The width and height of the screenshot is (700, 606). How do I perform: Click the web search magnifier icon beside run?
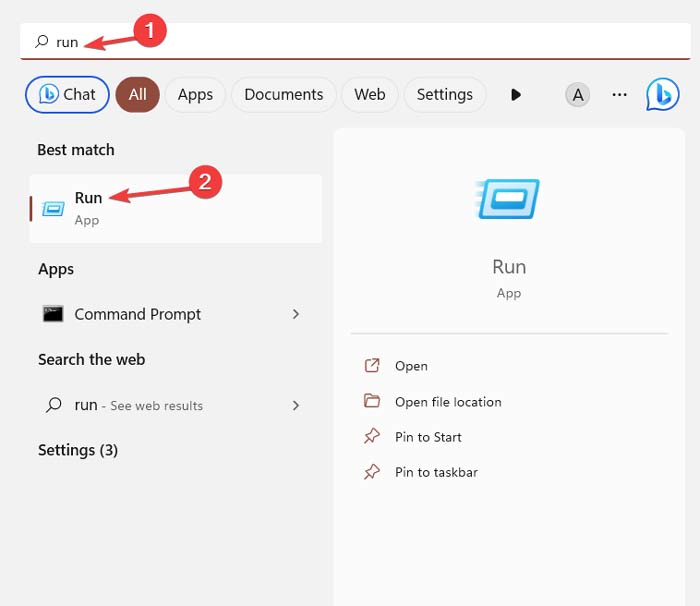(53, 405)
